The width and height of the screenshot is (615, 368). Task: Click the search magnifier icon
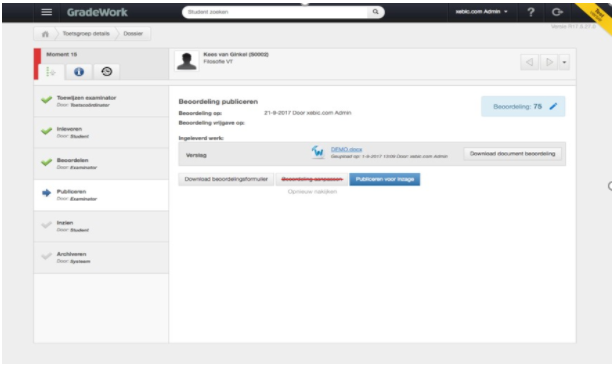pyautogui.click(x=375, y=12)
